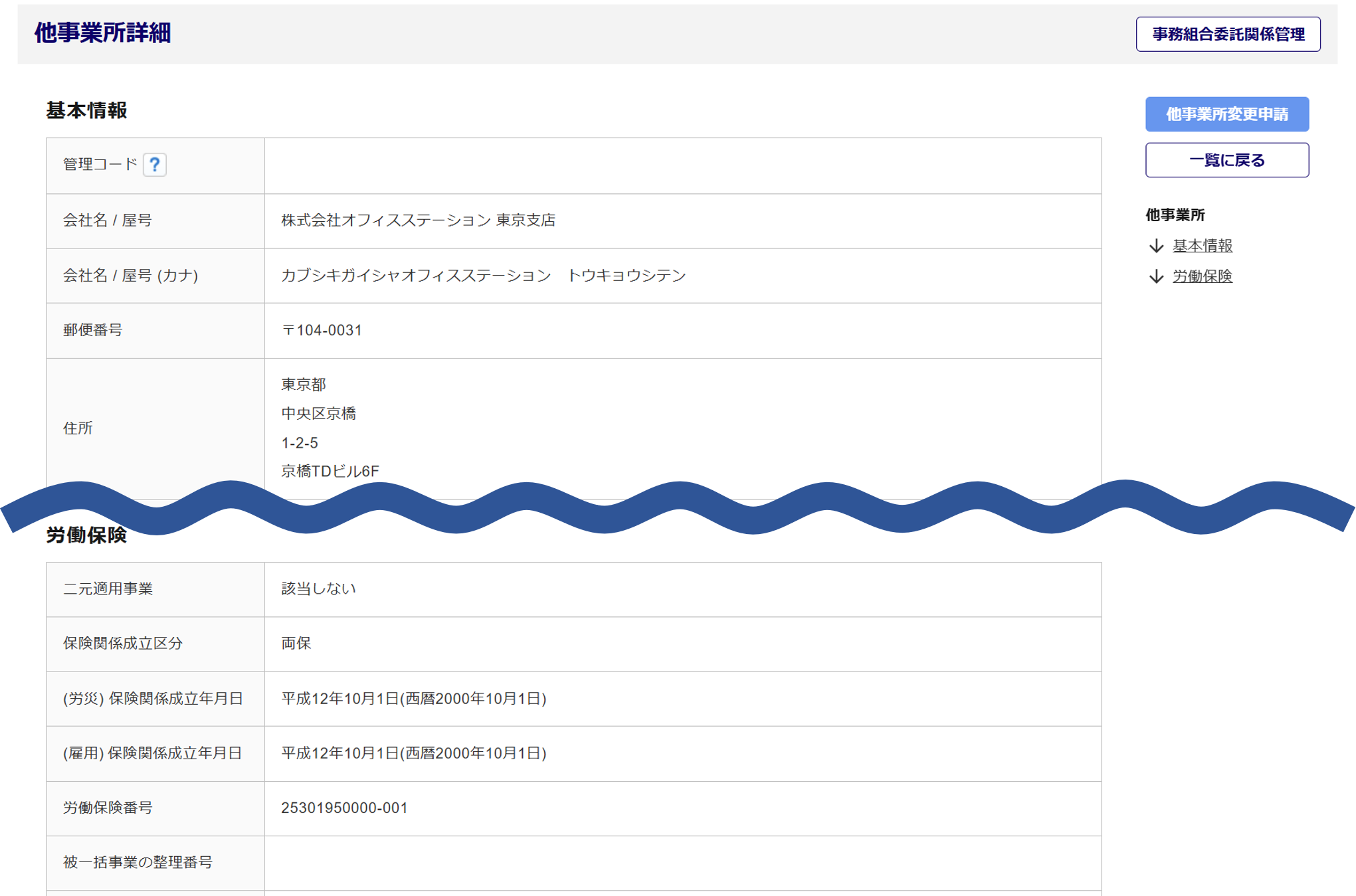Click the 他事業所詳細 page title

[103, 33]
